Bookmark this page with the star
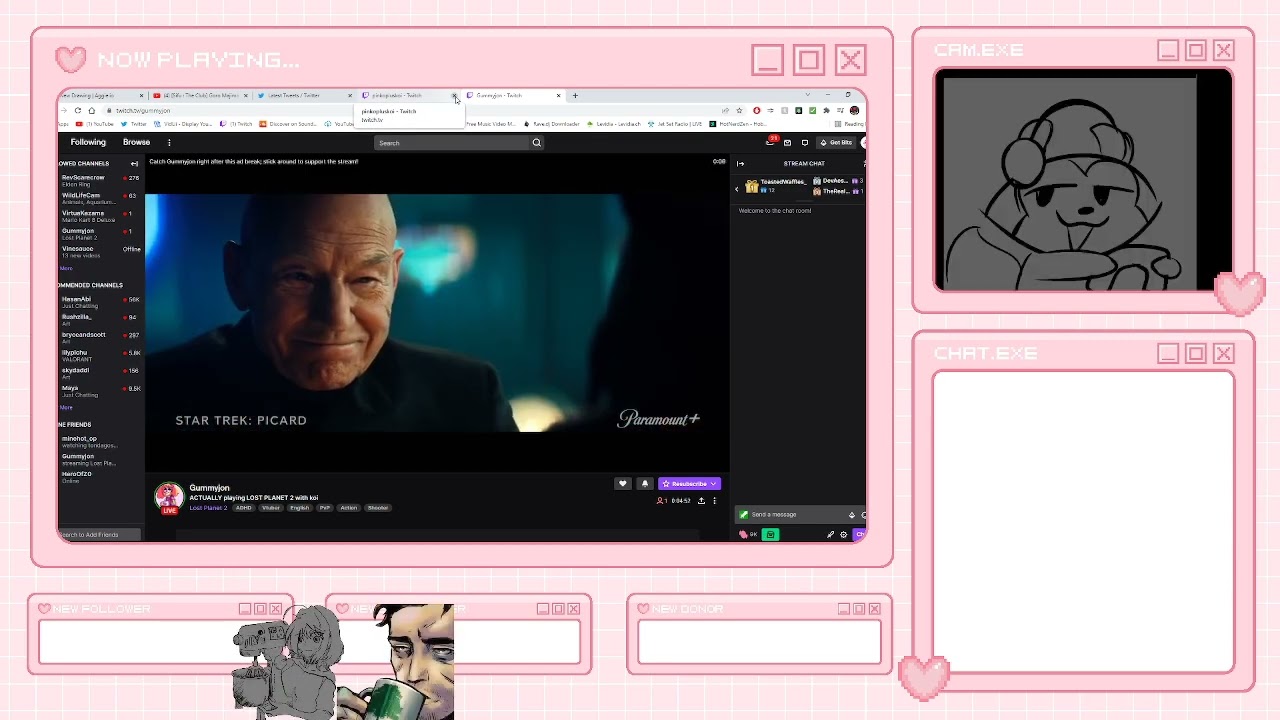 coord(739,110)
